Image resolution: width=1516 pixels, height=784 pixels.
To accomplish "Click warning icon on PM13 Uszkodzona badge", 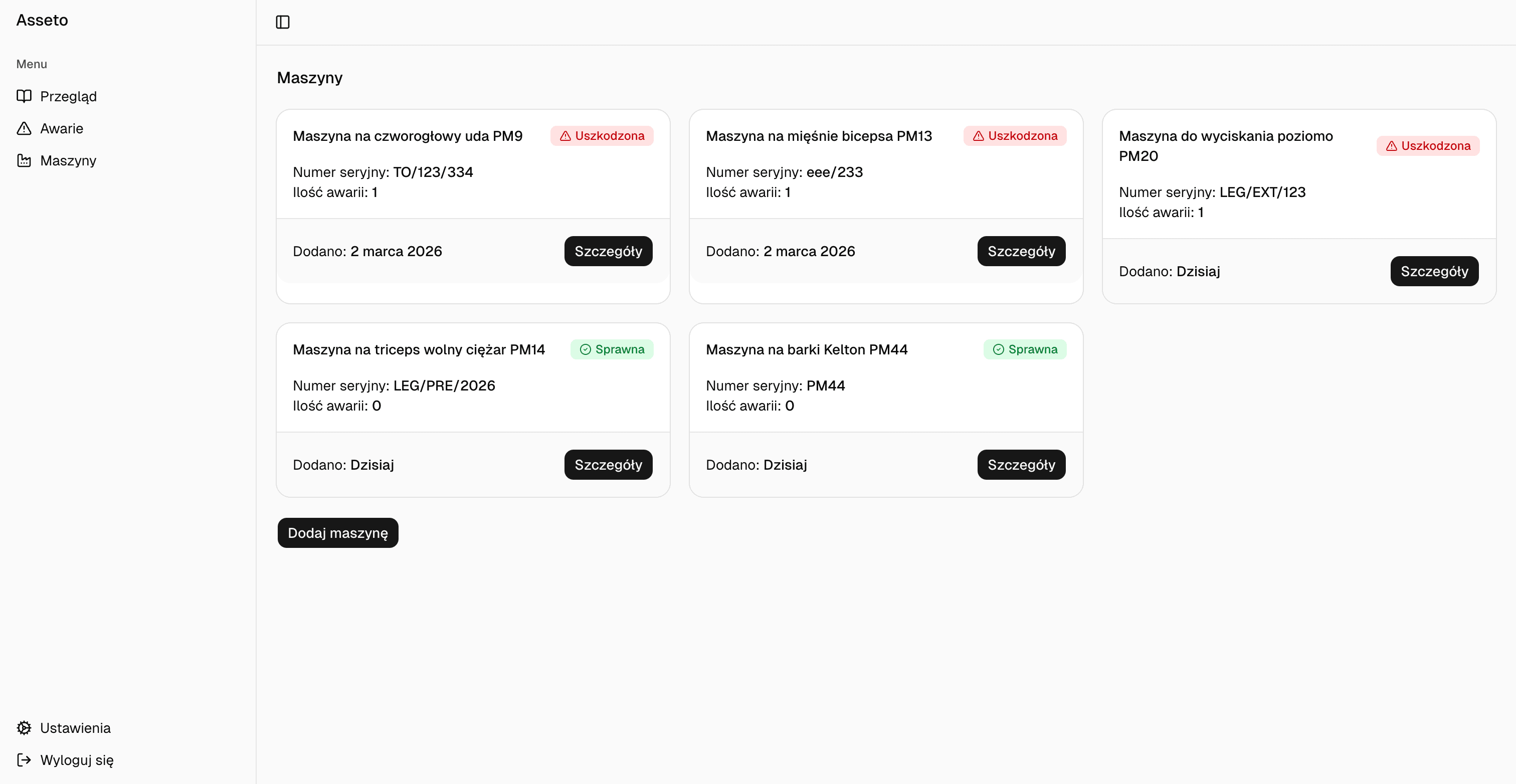I will tap(978, 136).
